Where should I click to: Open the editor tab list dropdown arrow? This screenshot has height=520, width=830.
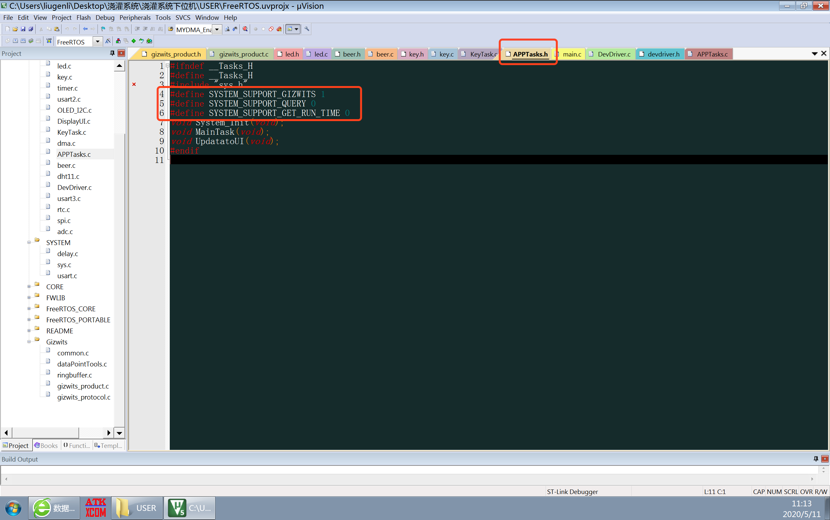[815, 53]
